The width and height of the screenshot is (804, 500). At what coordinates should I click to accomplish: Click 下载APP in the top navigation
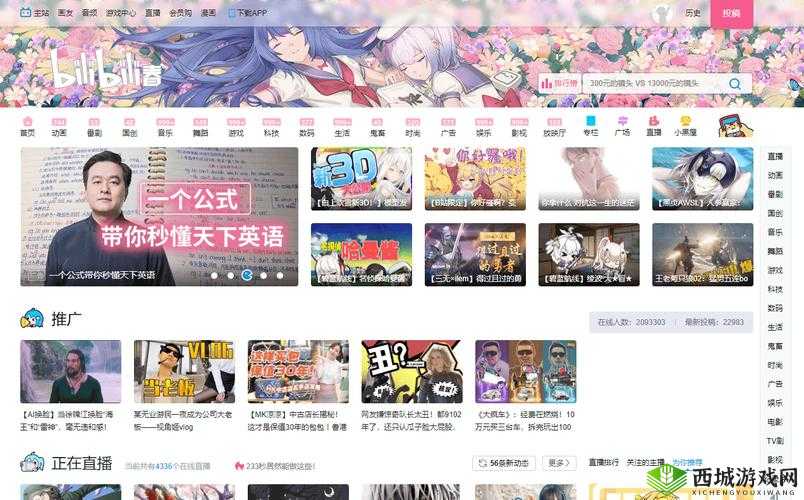point(248,12)
